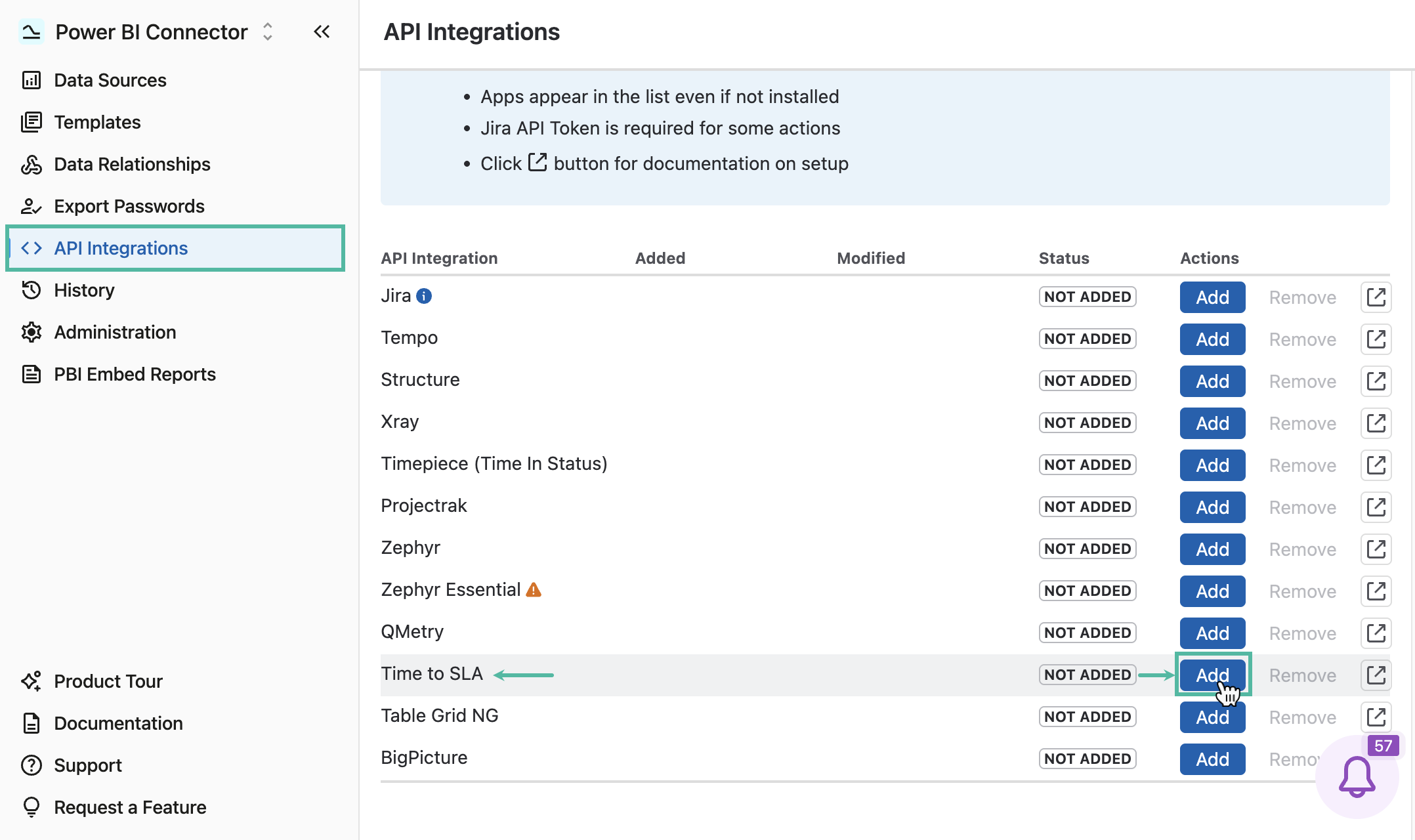
Task: Open Xray documentation external link icon
Action: click(1376, 423)
